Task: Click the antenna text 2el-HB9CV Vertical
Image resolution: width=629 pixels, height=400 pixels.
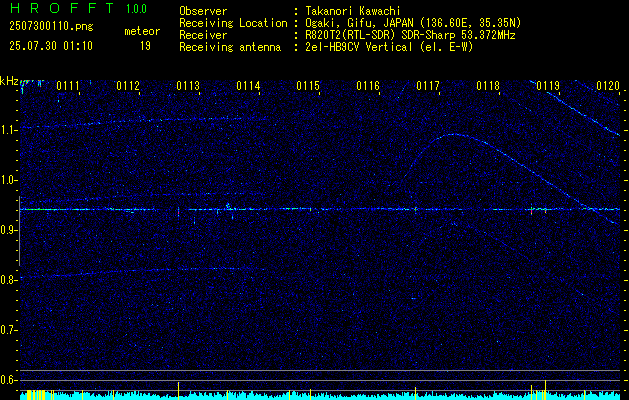Action: pyautogui.click(x=359, y=47)
